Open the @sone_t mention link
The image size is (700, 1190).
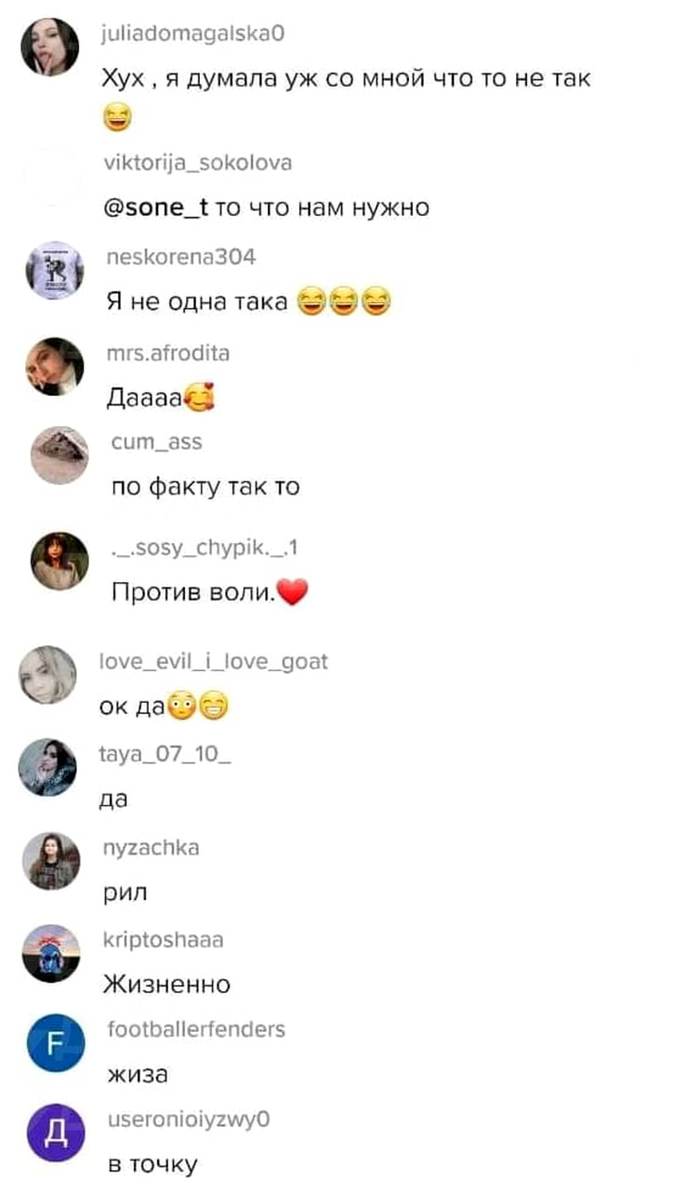[x=156, y=208]
